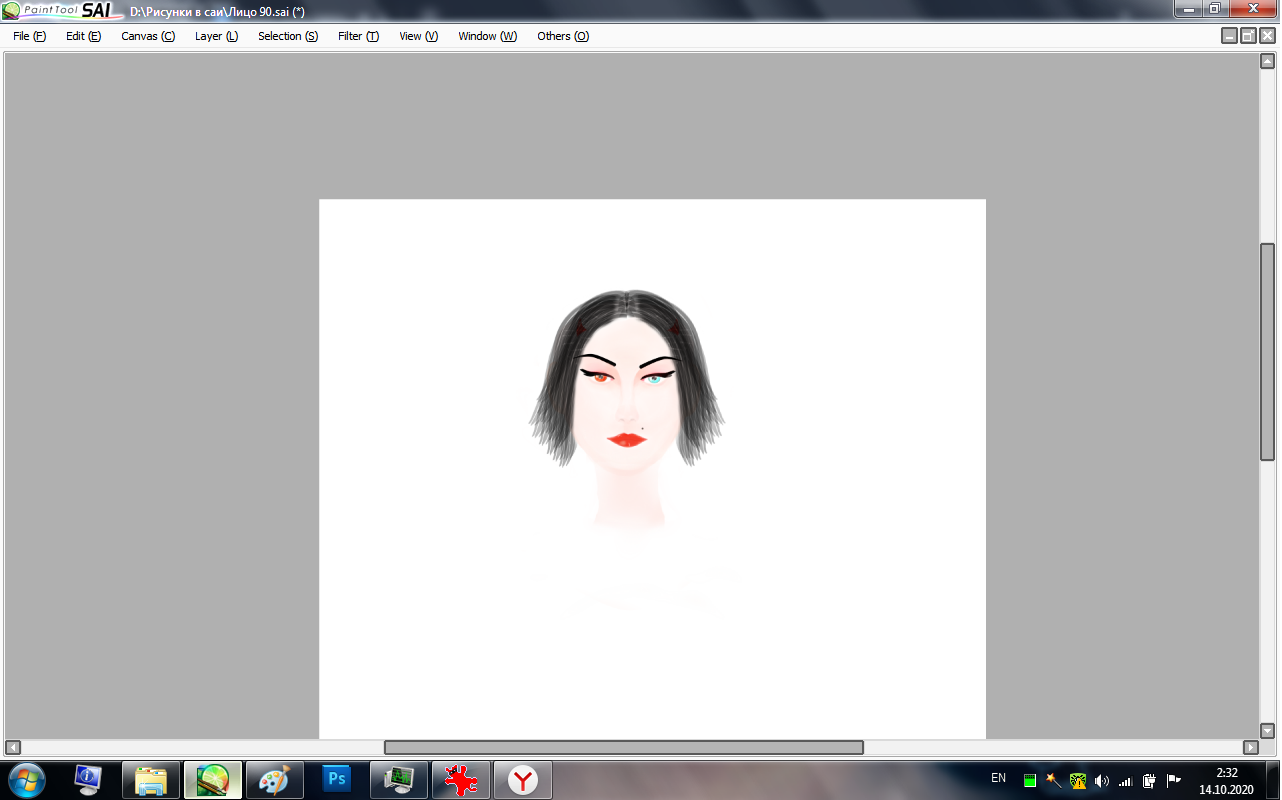The width and height of the screenshot is (1282, 800).
Task: Open the Others menu
Action: [562, 36]
